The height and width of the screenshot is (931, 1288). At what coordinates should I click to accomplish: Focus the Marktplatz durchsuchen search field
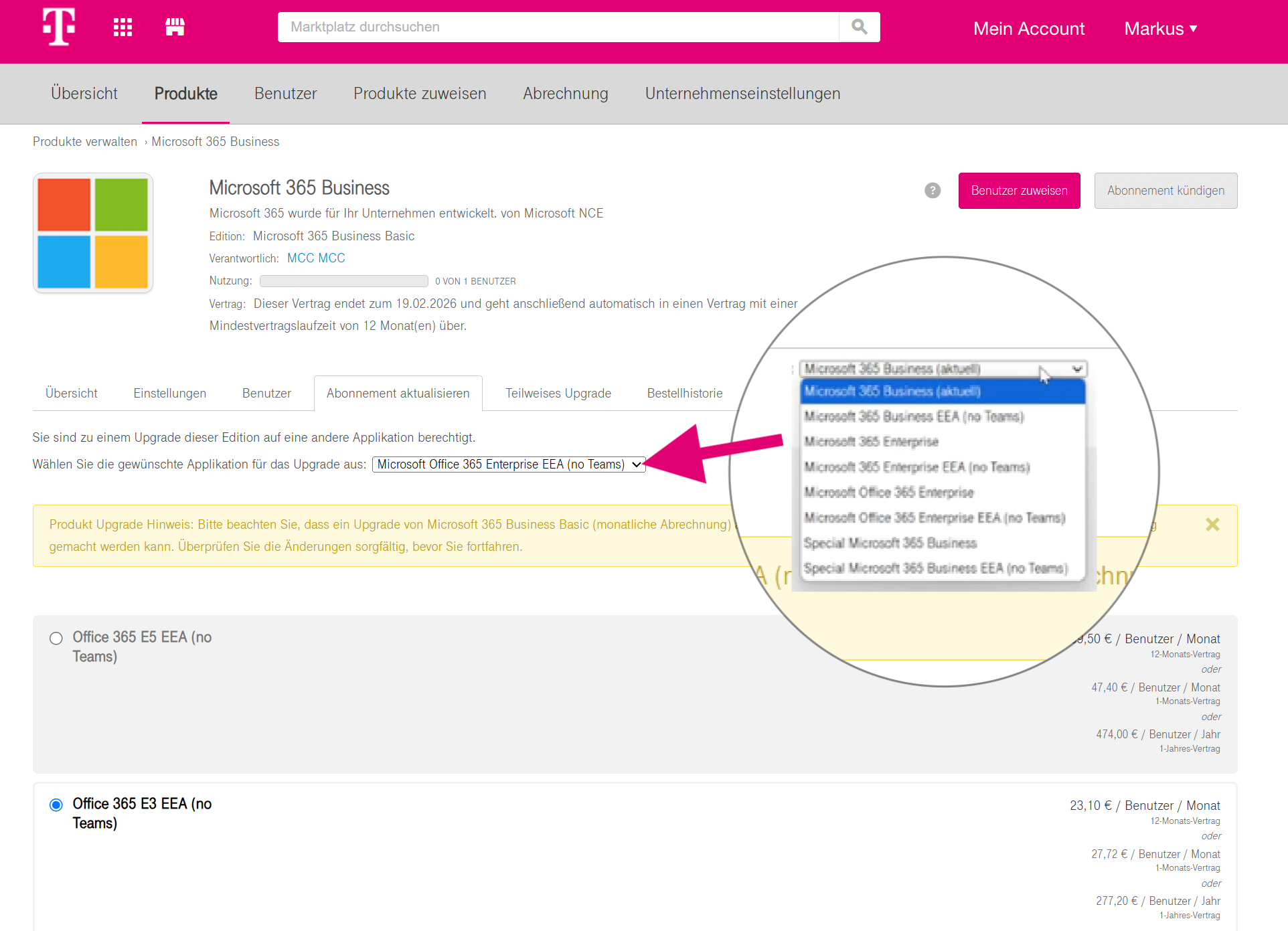pos(558,27)
